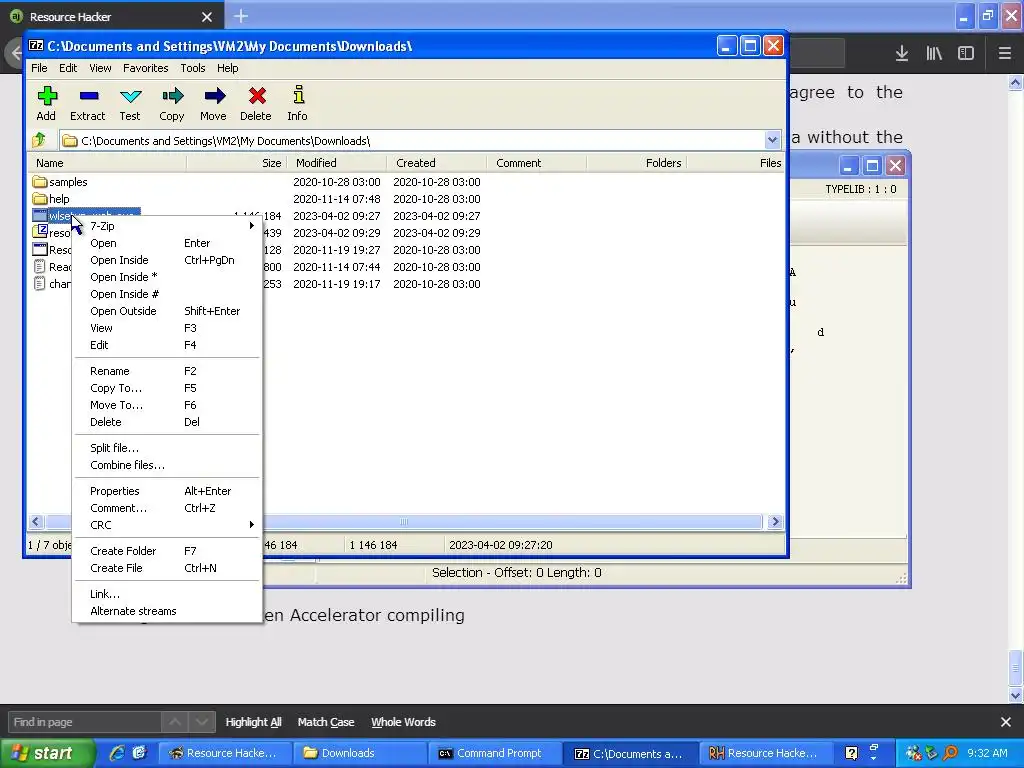Choose Move To... from context menu
Image resolution: width=1024 pixels, height=768 pixels.
[167, 405]
